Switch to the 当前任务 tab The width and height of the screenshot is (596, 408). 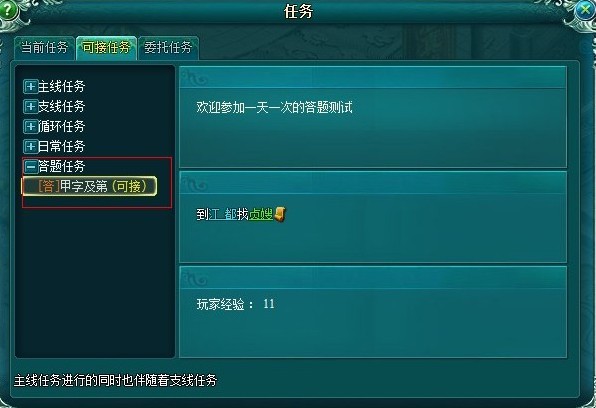coord(44,48)
